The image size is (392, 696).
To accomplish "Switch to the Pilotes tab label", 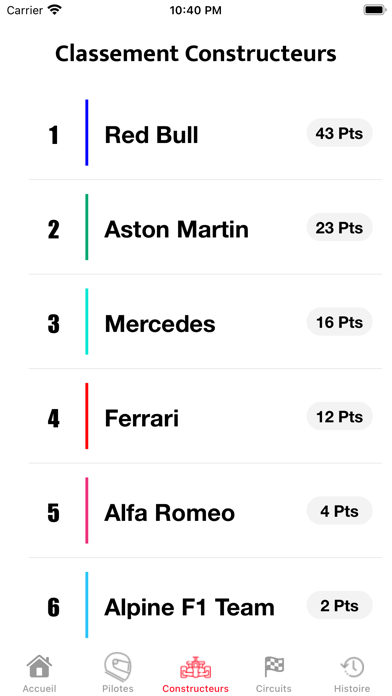I will 118,688.
